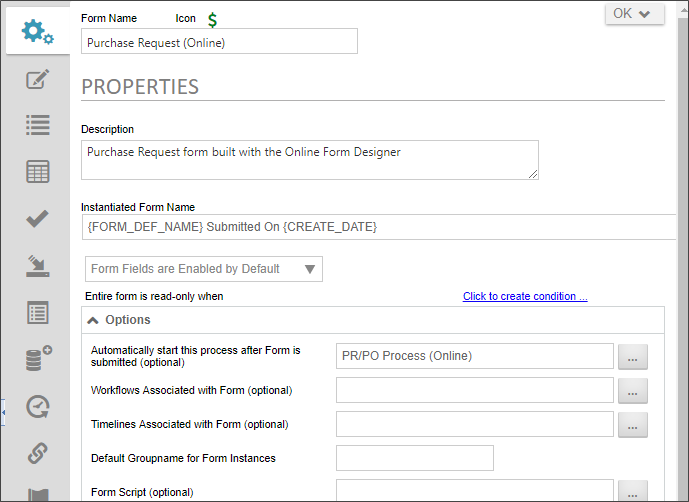The width and height of the screenshot is (689, 502).
Task: Open the table grid icon in sidebar
Action: click(x=38, y=171)
